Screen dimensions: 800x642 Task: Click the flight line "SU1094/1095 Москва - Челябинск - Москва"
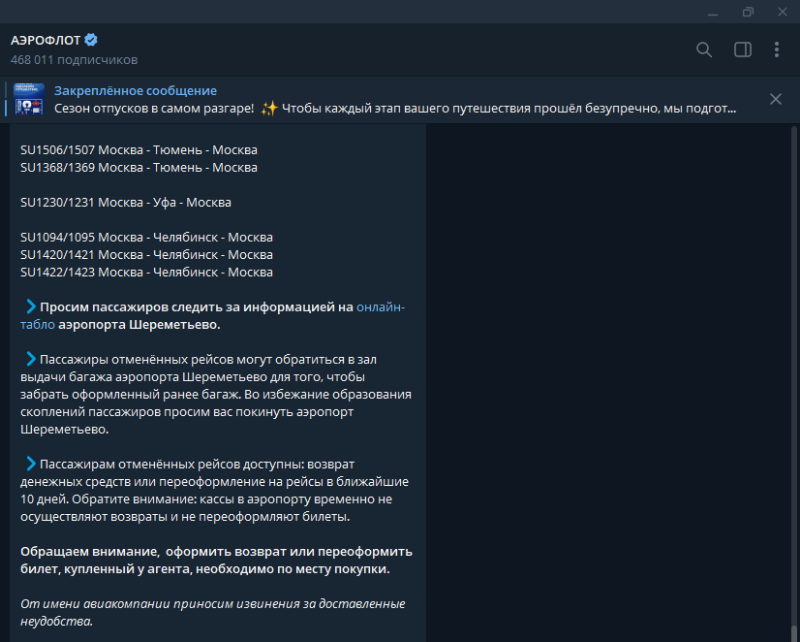(x=146, y=237)
